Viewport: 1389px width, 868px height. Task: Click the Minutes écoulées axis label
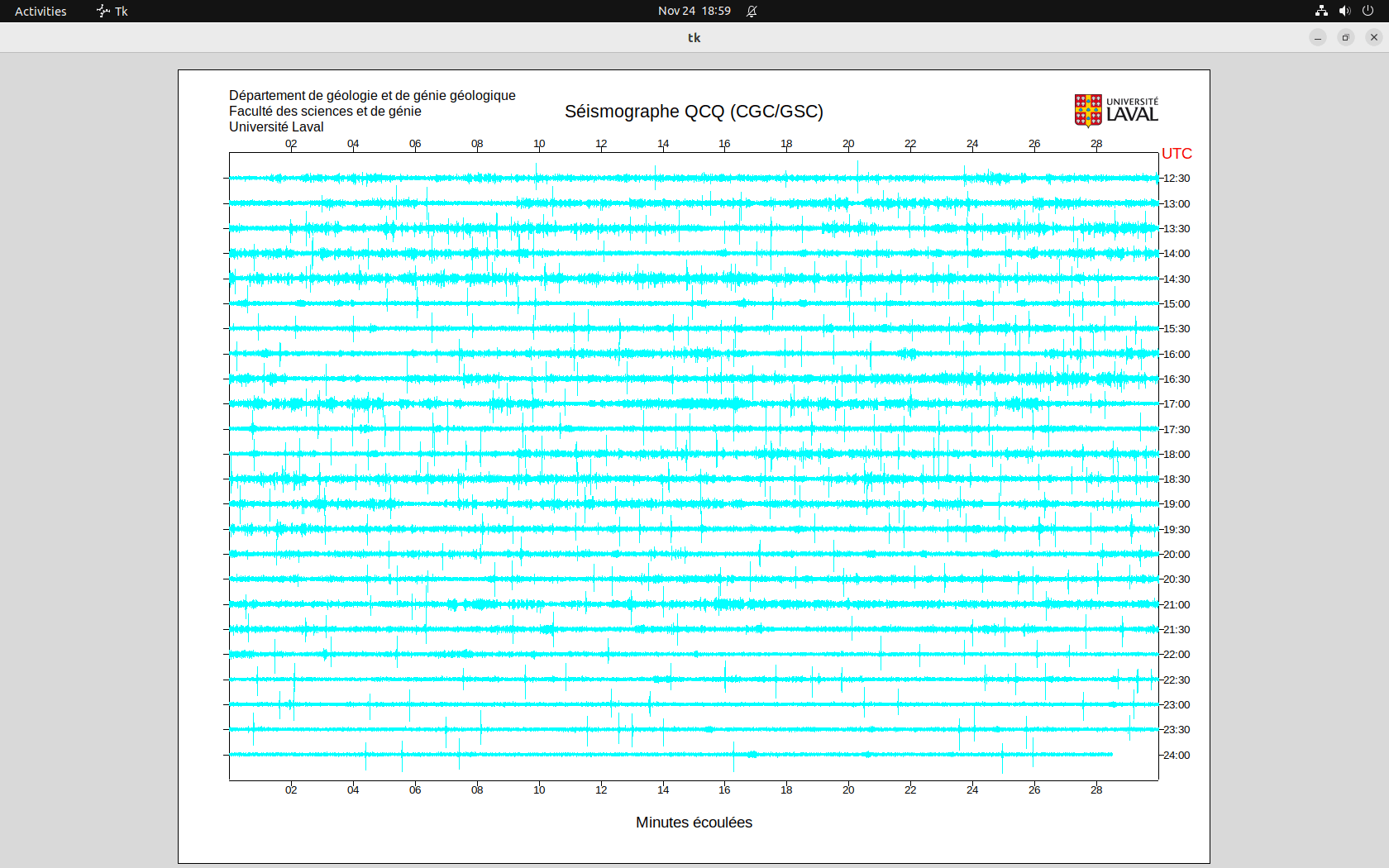(x=694, y=823)
